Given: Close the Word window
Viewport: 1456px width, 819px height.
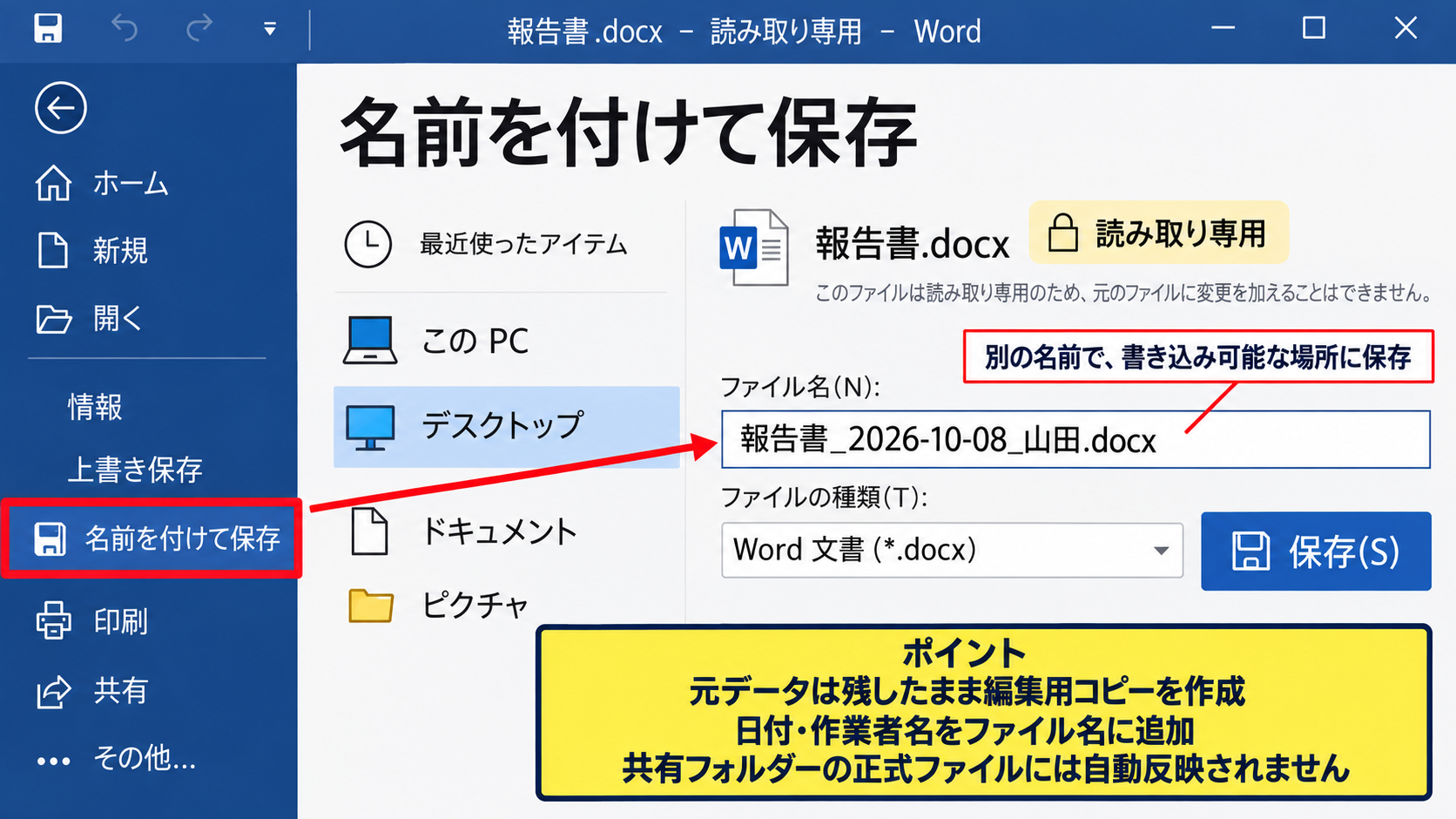Looking at the screenshot, I should click(1405, 29).
